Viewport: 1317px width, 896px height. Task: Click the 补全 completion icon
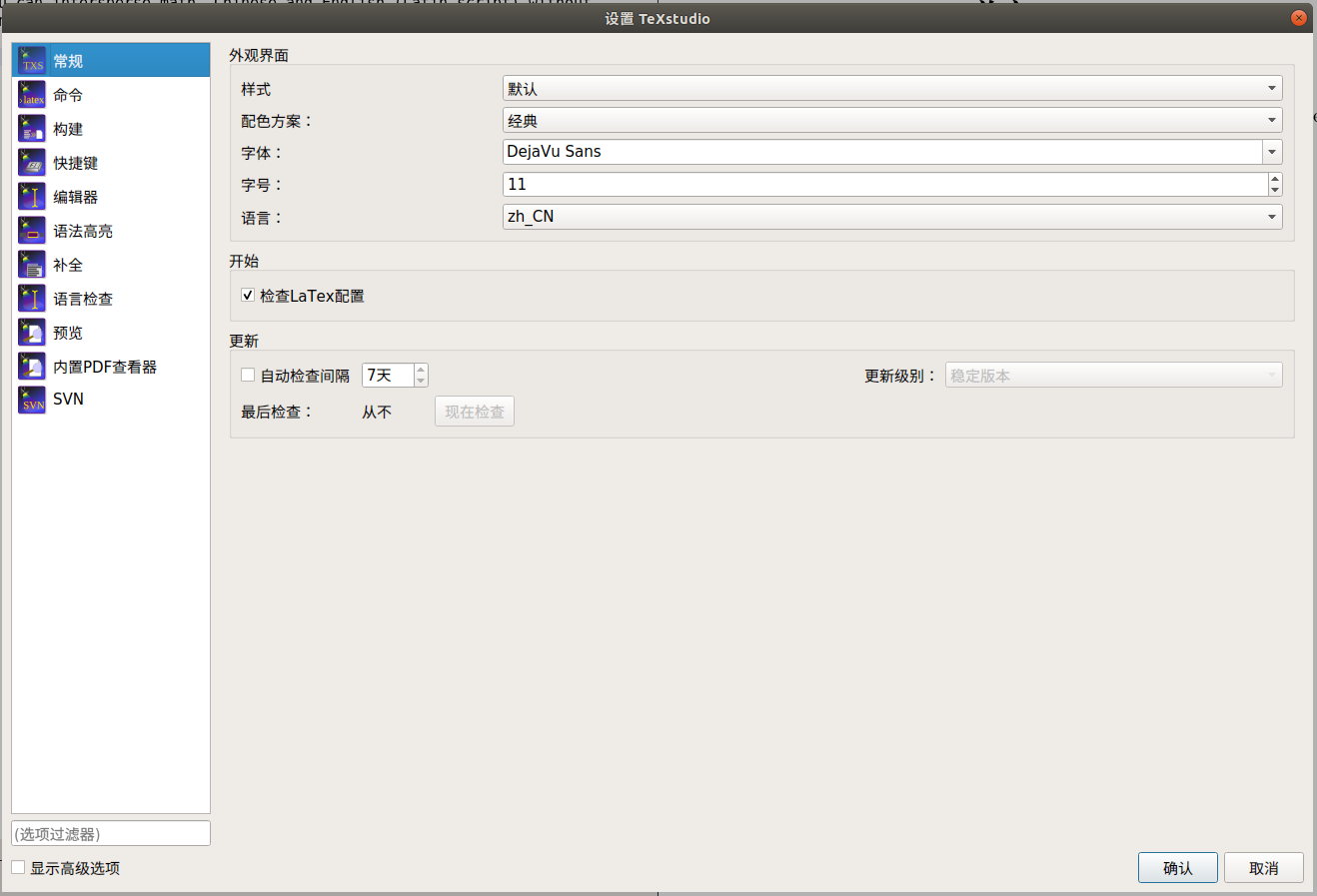tap(32, 265)
